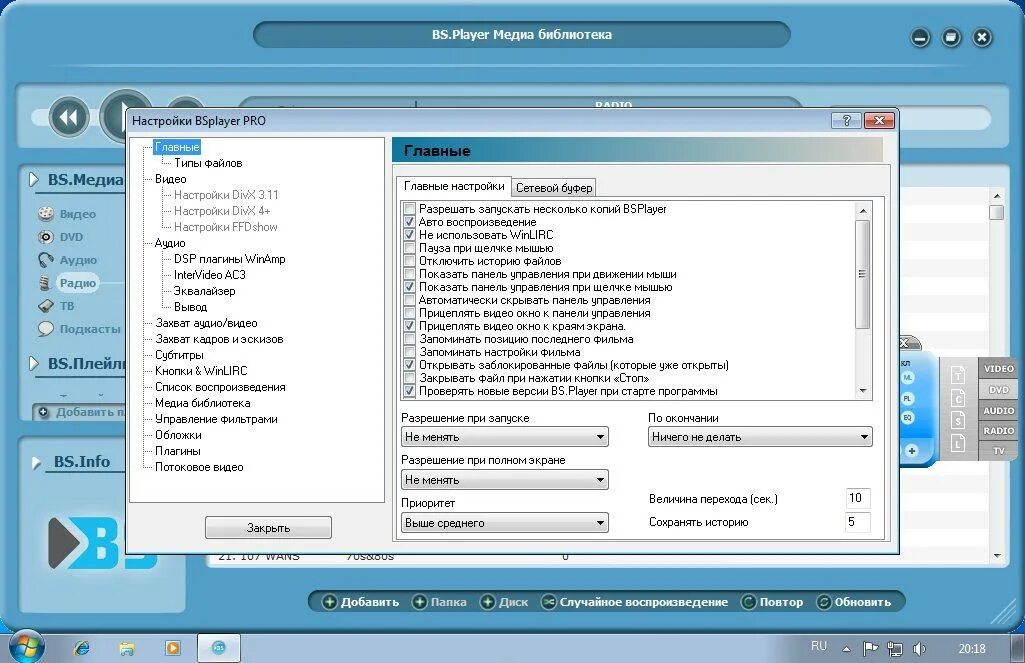This screenshot has width=1025, height=663.
Task: Click the S document icon
Action: click(x=958, y=420)
